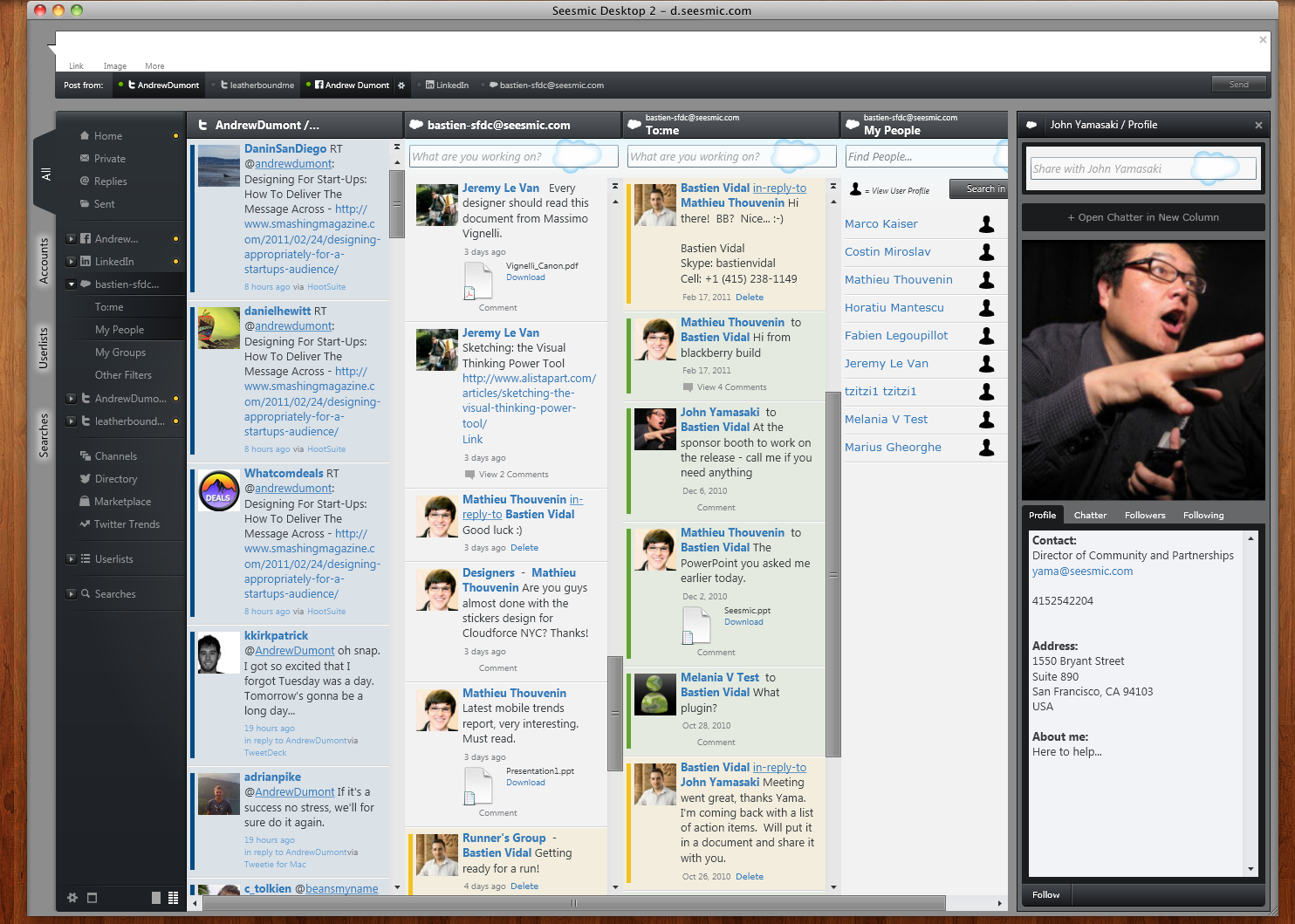Switch to single column view icon
This screenshot has height=924, width=1295.
[156, 898]
